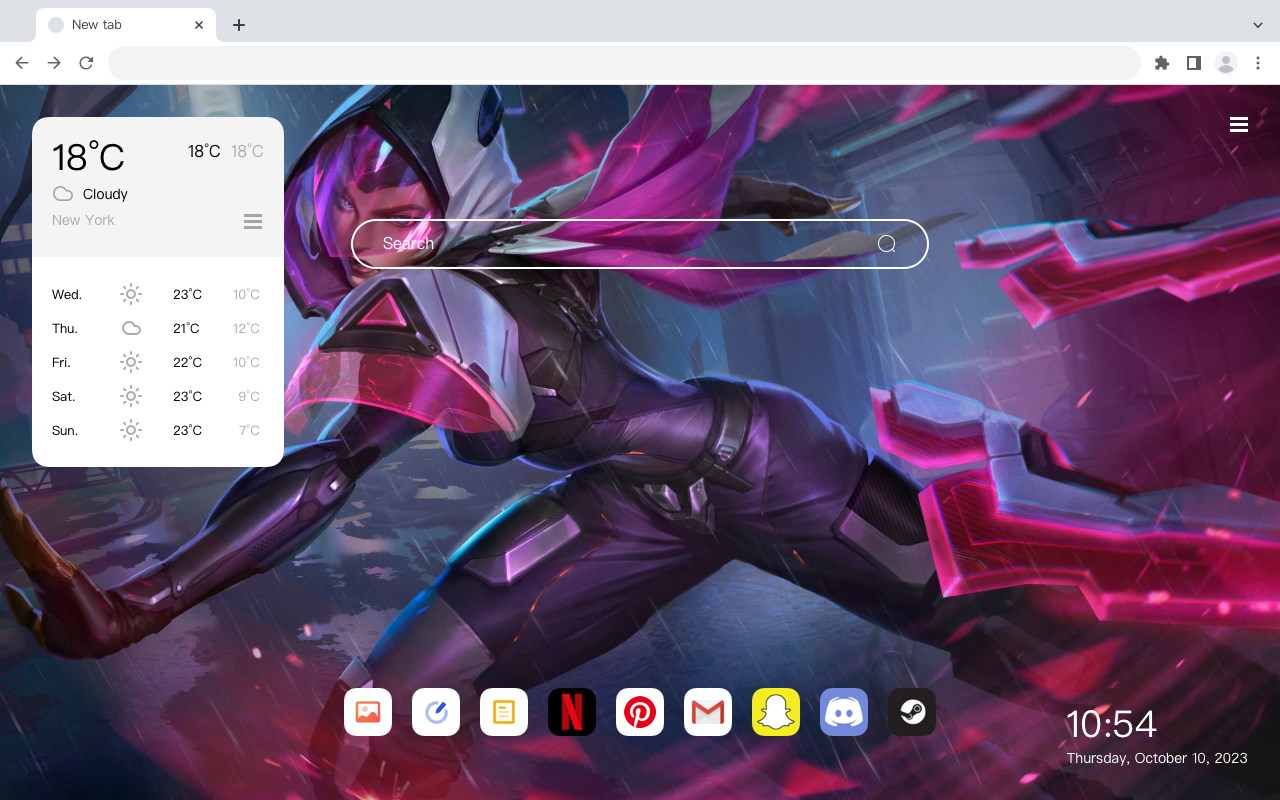The image size is (1280, 800).
Task: Click the Sat. forecast row label
Action: 64,396
